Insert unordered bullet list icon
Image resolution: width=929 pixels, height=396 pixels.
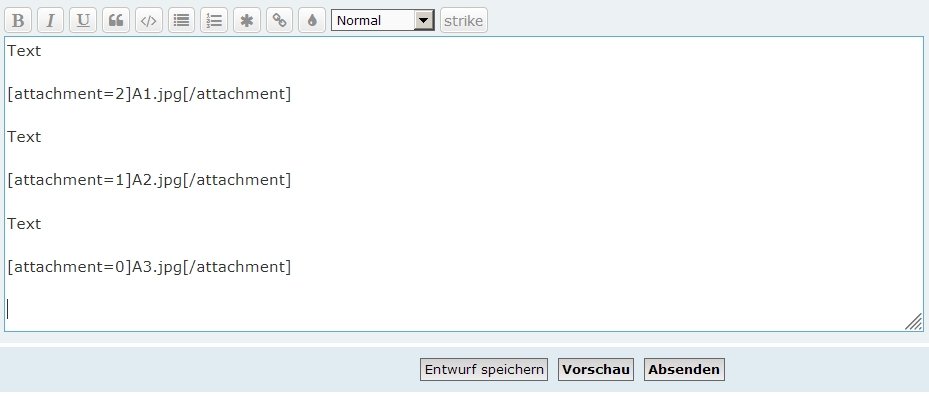click(181, 21)
